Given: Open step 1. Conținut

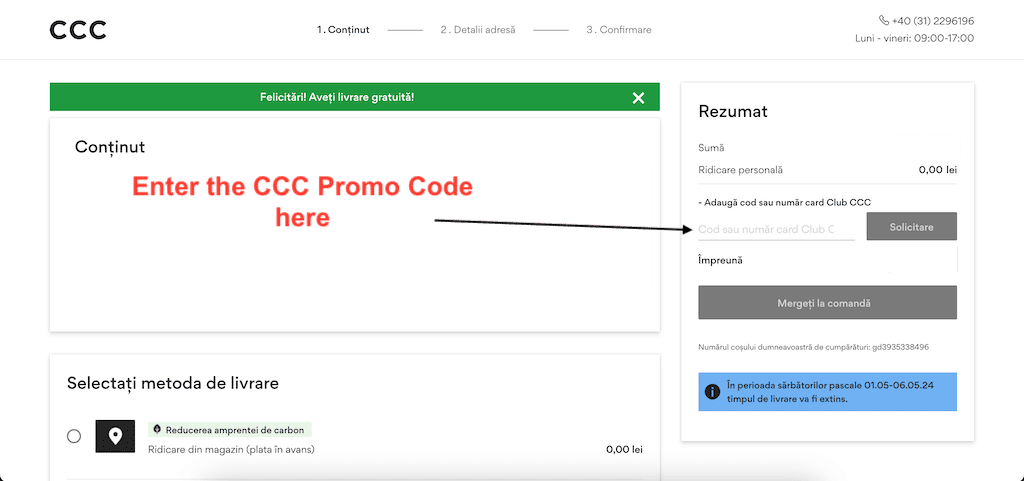Looking at the screenshot, I should [343, 30].
